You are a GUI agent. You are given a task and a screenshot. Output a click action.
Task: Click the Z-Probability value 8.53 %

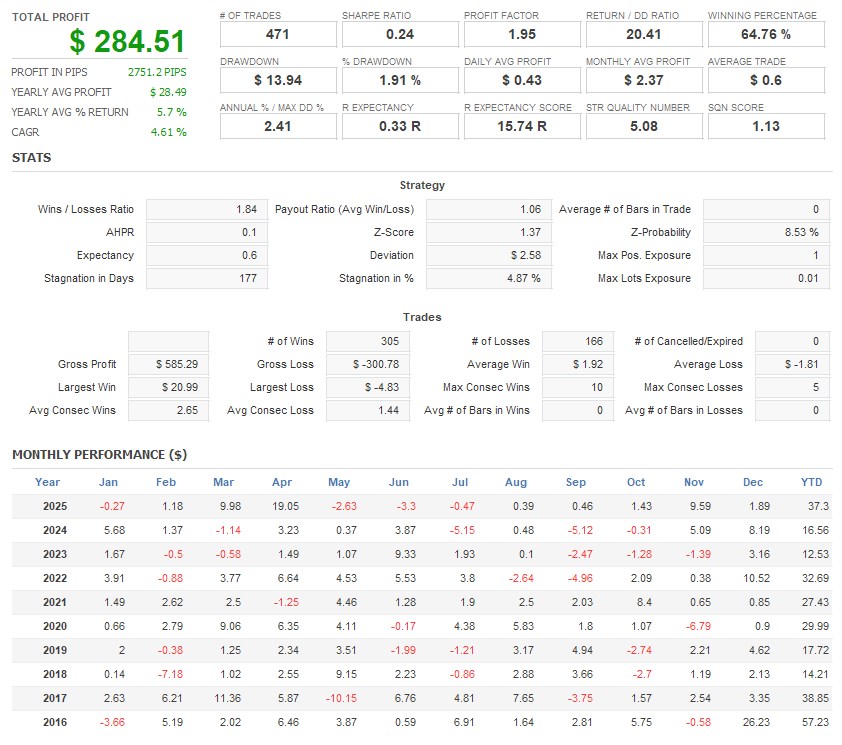click(766, 232)
